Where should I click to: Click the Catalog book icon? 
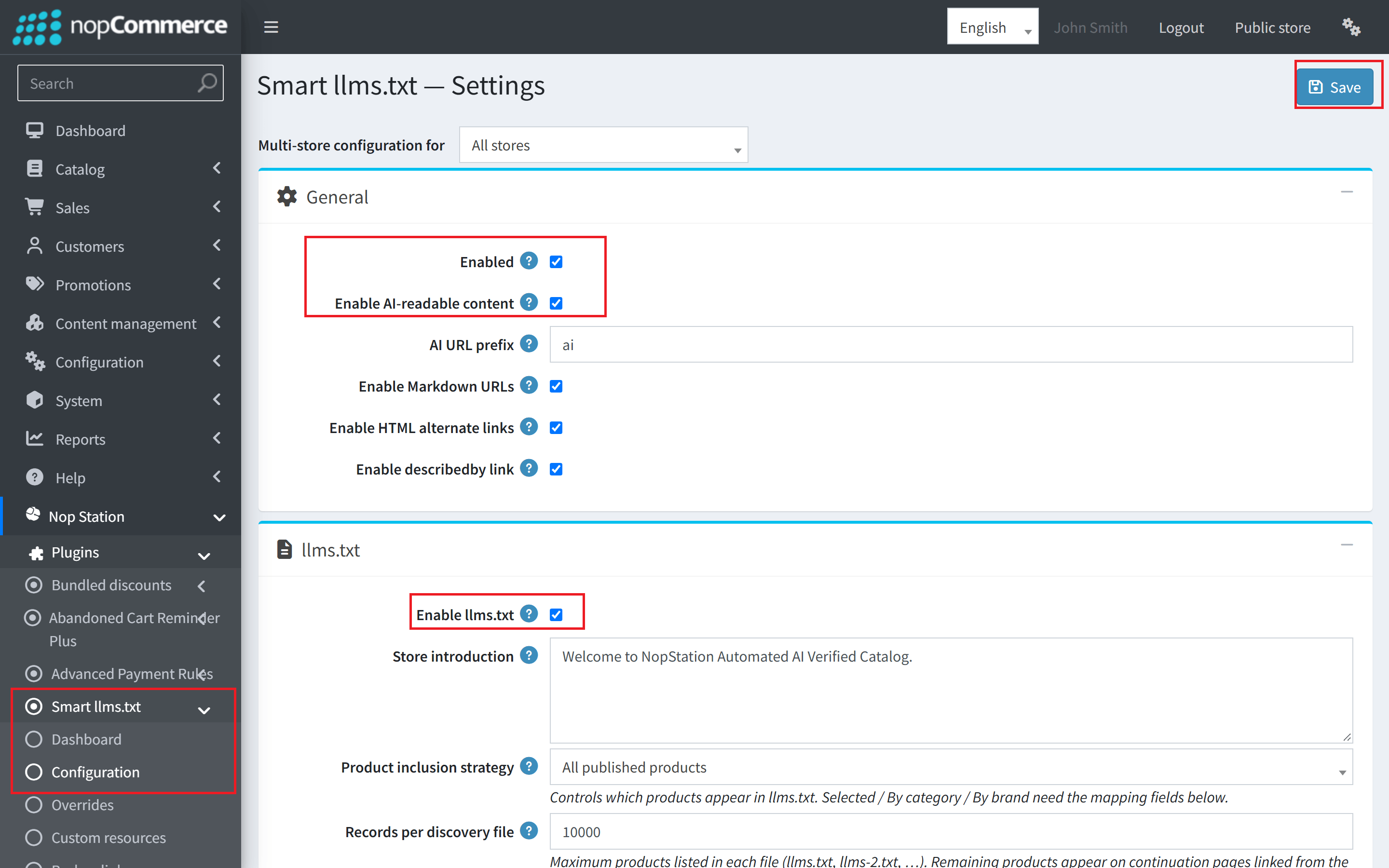click(34, 169)
